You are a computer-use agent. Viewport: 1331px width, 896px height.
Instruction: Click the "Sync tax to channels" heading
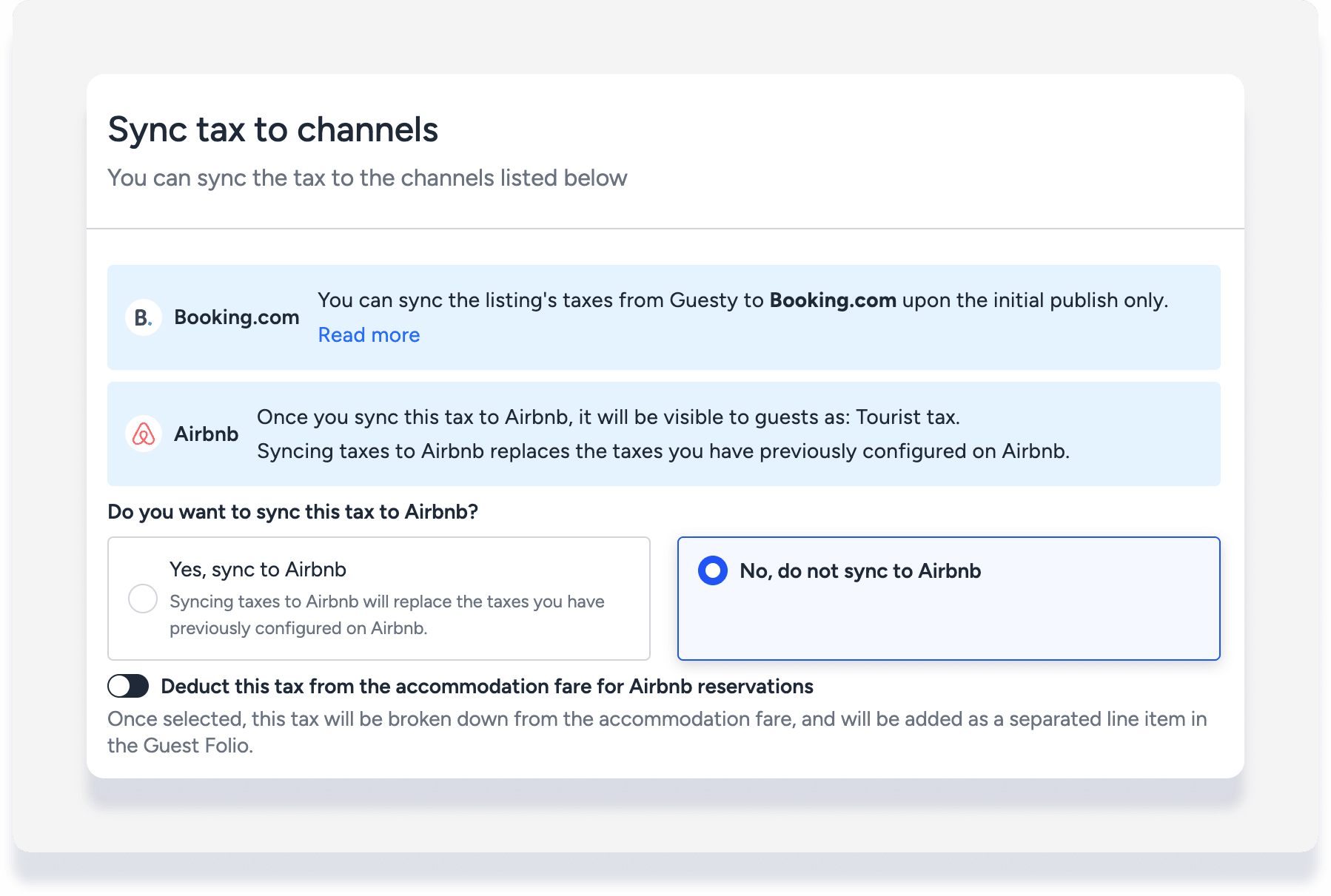coord(273,129)
